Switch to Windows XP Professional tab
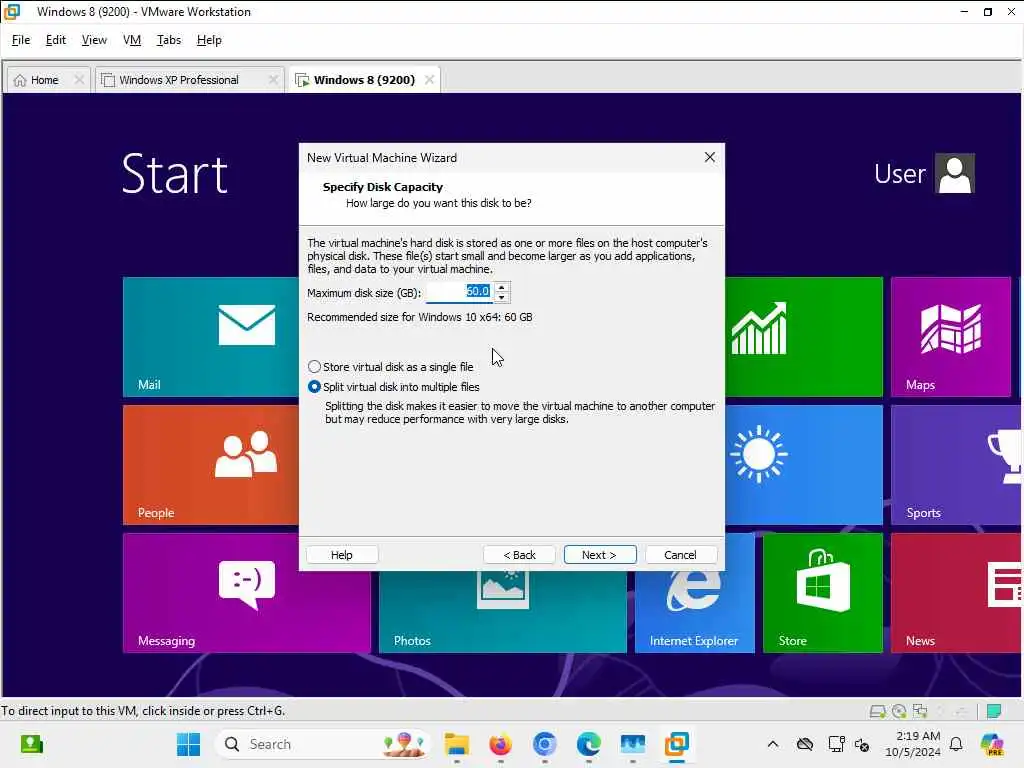 tap(178, 80)
